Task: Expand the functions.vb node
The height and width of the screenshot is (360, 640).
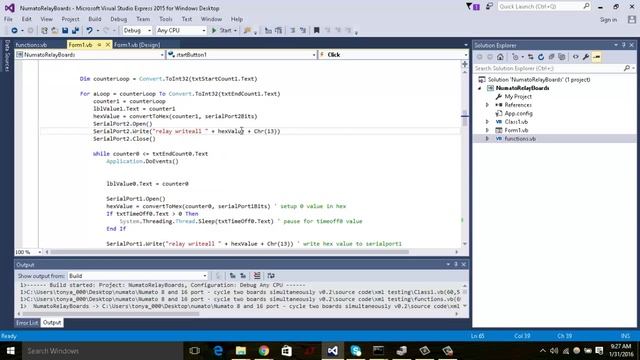Action: tap(487, 139)
